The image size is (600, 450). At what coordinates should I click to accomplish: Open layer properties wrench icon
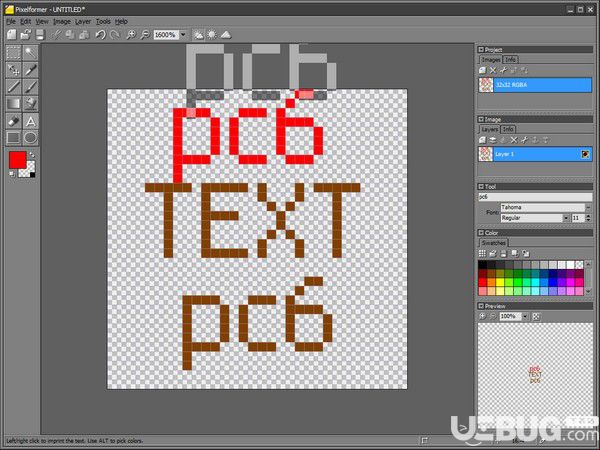[524, 140]
